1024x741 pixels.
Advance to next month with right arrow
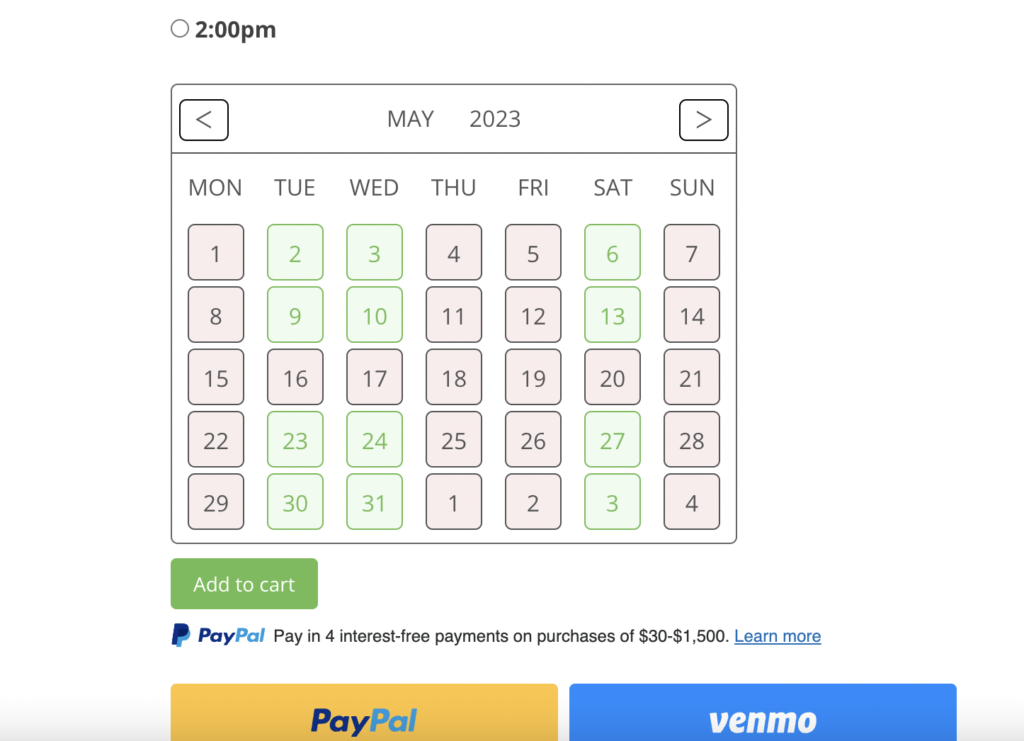[703, 120]
